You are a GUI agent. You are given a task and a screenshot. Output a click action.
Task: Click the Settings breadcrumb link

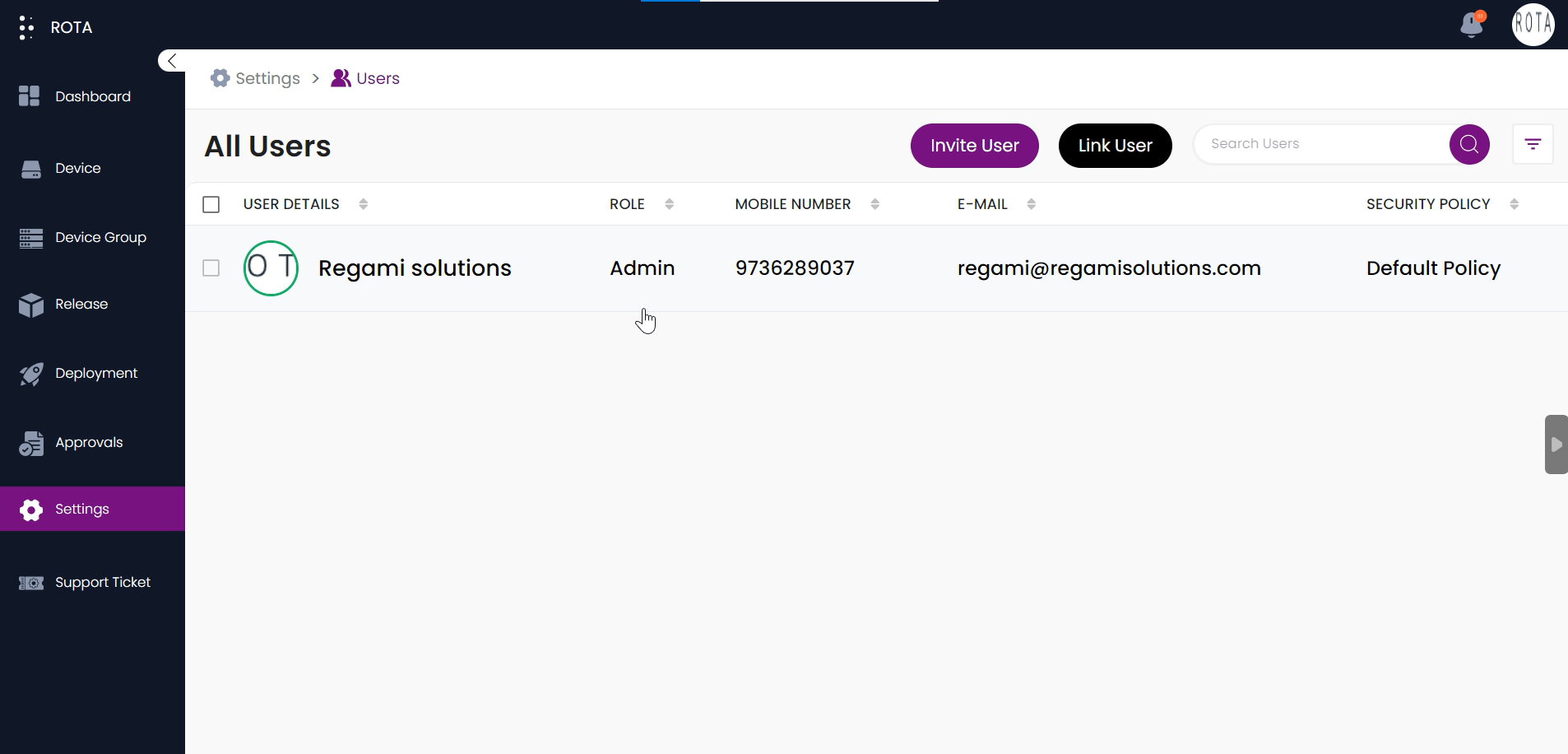tap(267, 78)
